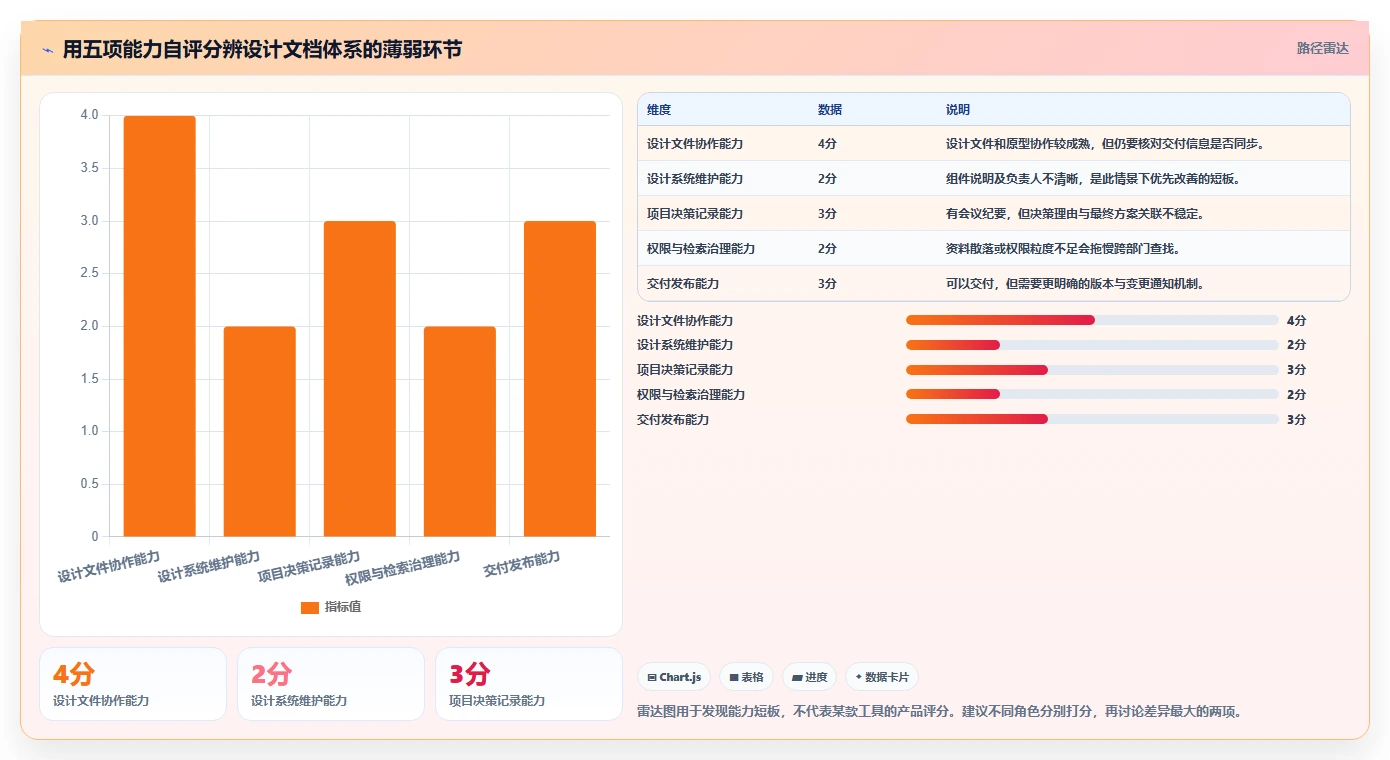
Task: Select the Chart.js chip
Action: [674, 677]
